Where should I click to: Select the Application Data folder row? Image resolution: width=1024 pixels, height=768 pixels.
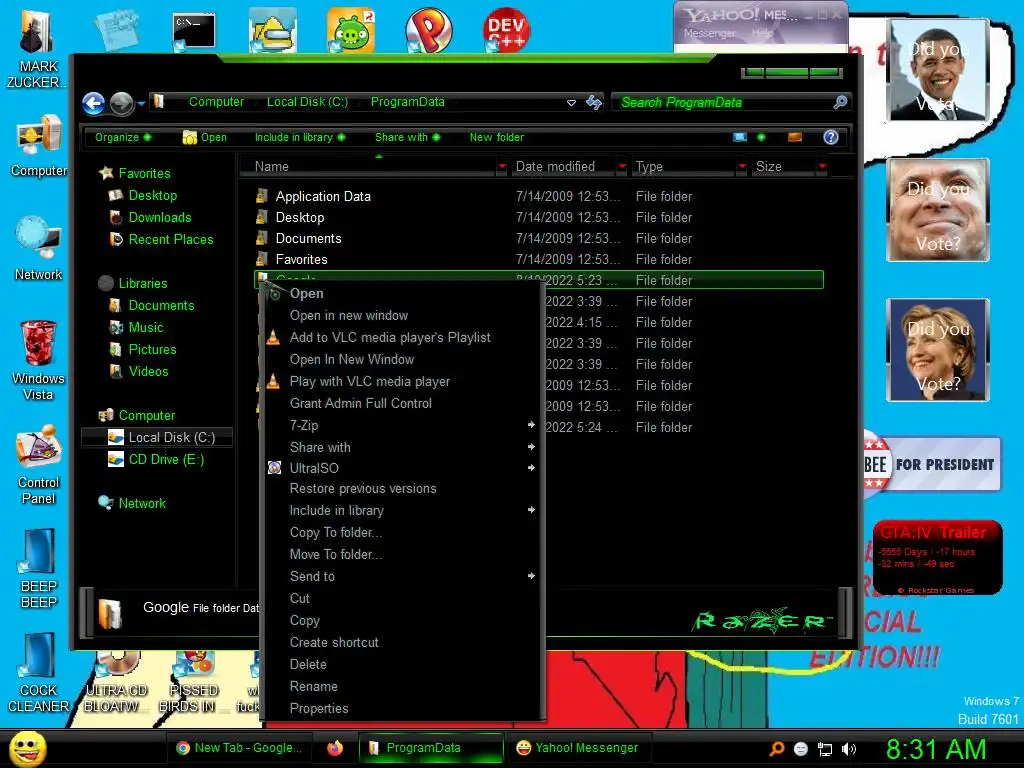pos(538,196)
